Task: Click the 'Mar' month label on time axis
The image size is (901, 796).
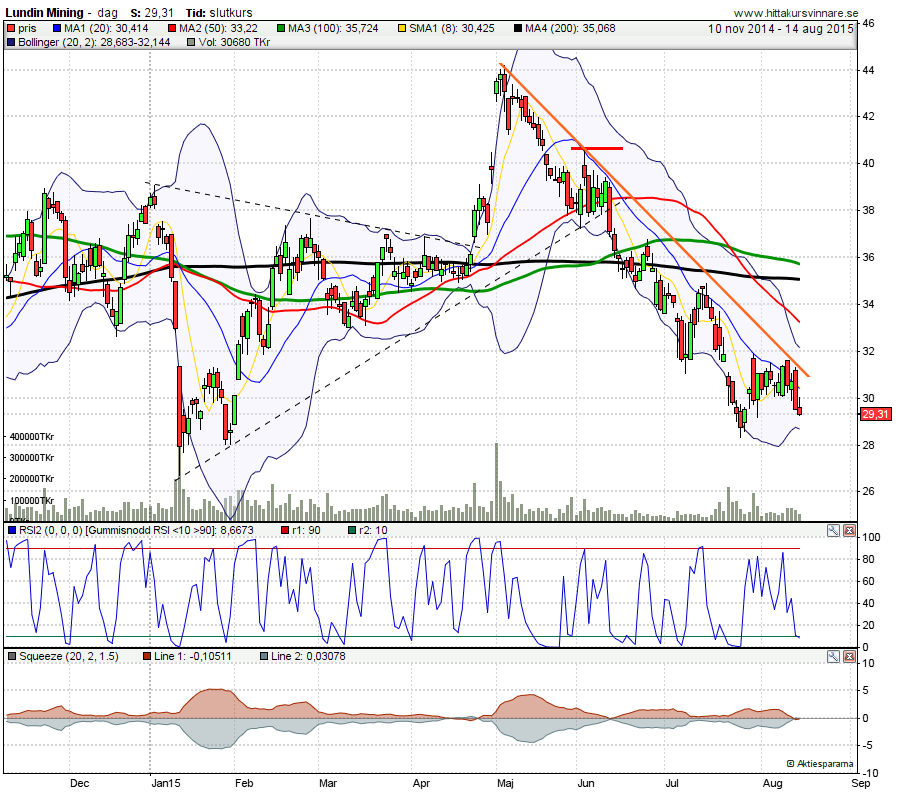Action: 328,783
